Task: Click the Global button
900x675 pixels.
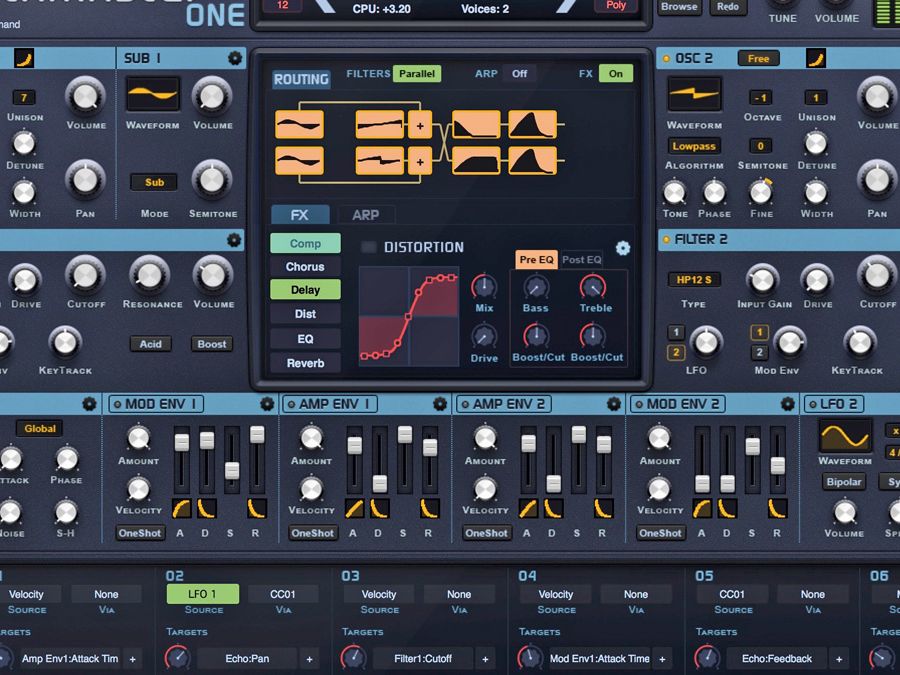Action: coord(40,428)
